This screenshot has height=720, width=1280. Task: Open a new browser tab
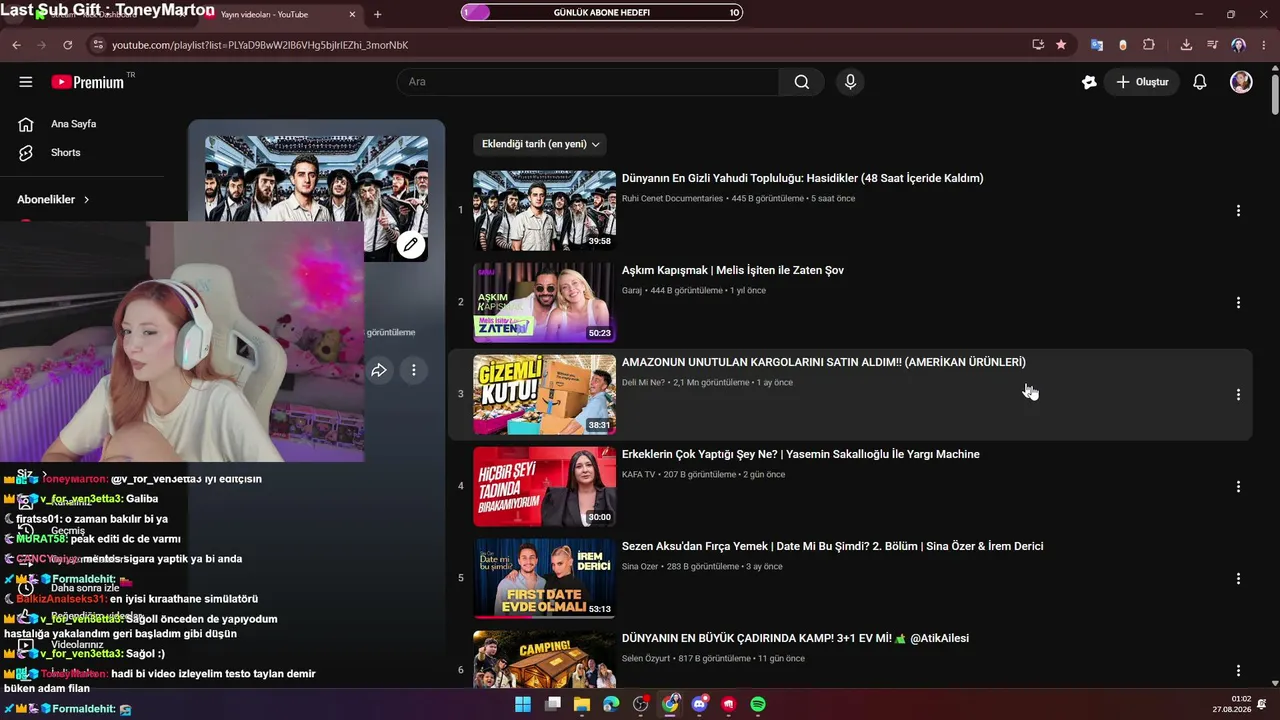click(377, 14)
